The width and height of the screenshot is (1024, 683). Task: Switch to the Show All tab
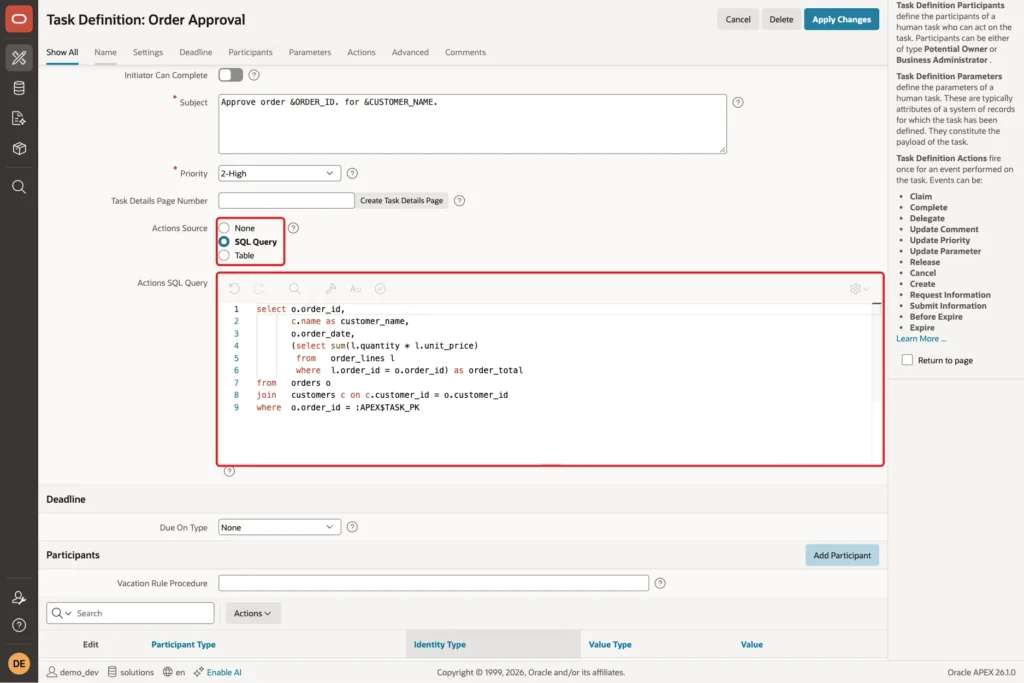[62, 52]
